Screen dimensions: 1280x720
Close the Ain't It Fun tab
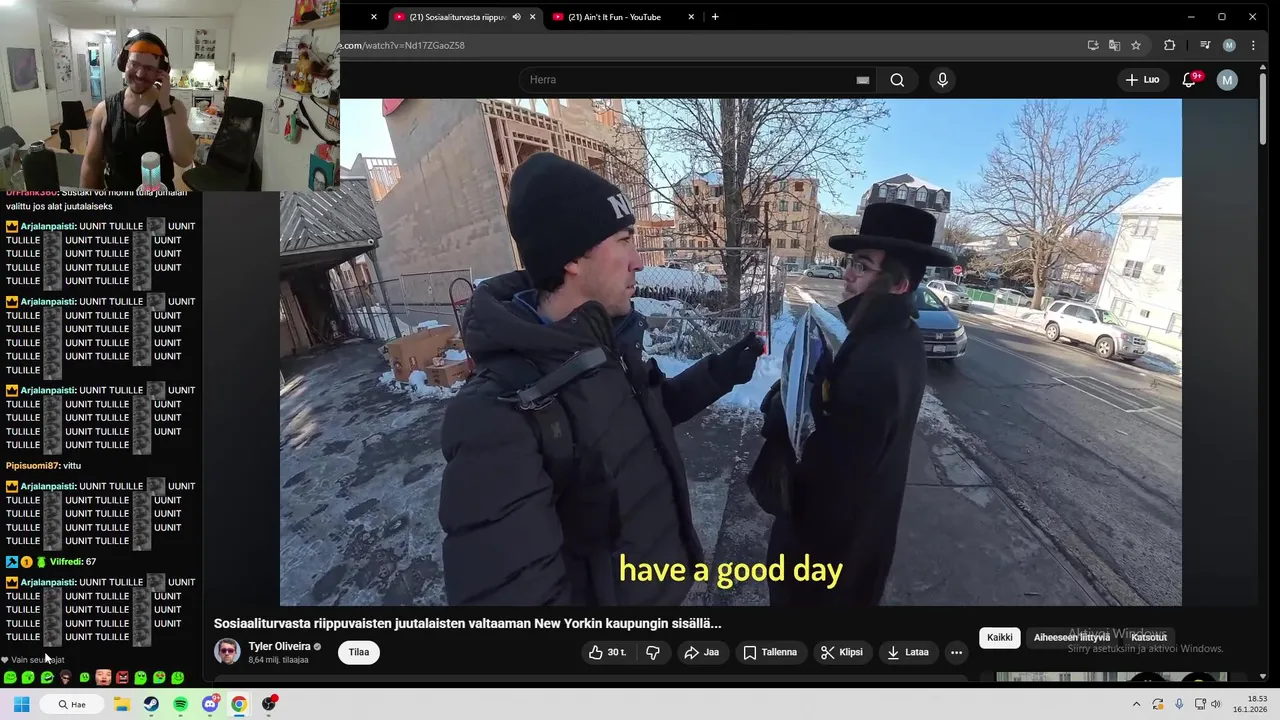click(x=691, y=17)
